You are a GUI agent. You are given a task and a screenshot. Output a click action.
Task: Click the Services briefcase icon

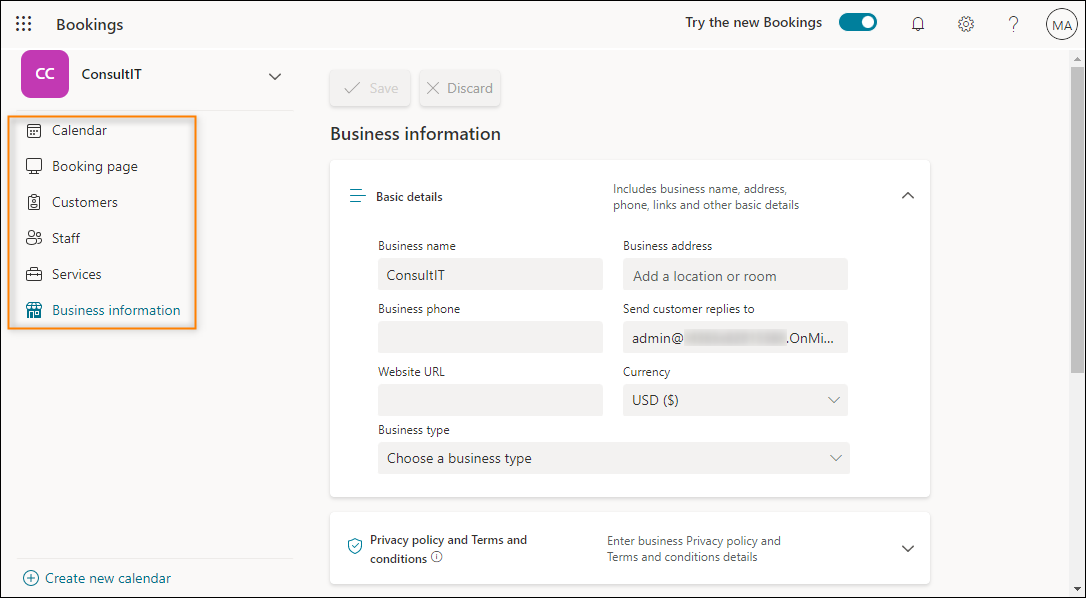pyautogui.click(x=34, y=274)
